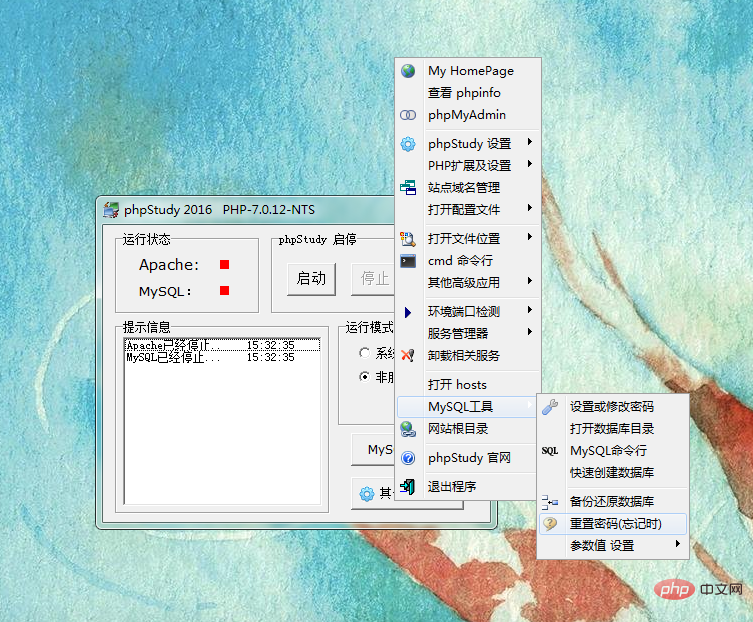Image resolution: width=753 pixels, height=622 pixels.
Task: Expand the PHP扩展及设置 submenu arrow
Action: point(530,164)
